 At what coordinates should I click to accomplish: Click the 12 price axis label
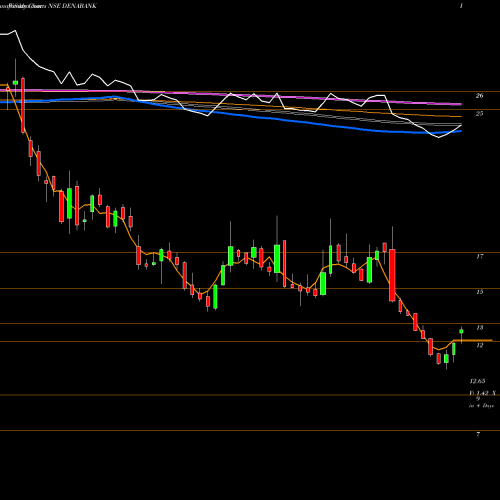[479, 345]
